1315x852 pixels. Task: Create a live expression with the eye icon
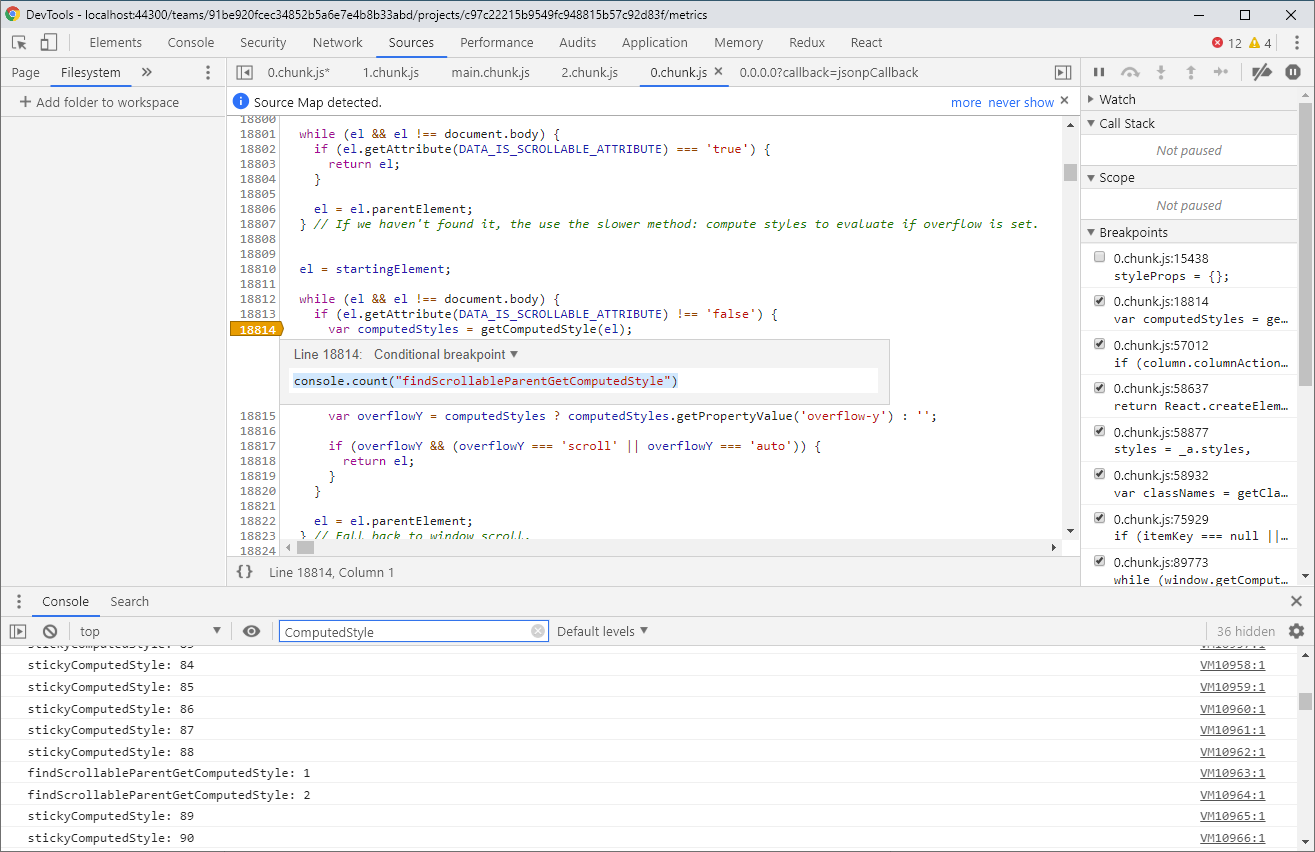(251, 631)
